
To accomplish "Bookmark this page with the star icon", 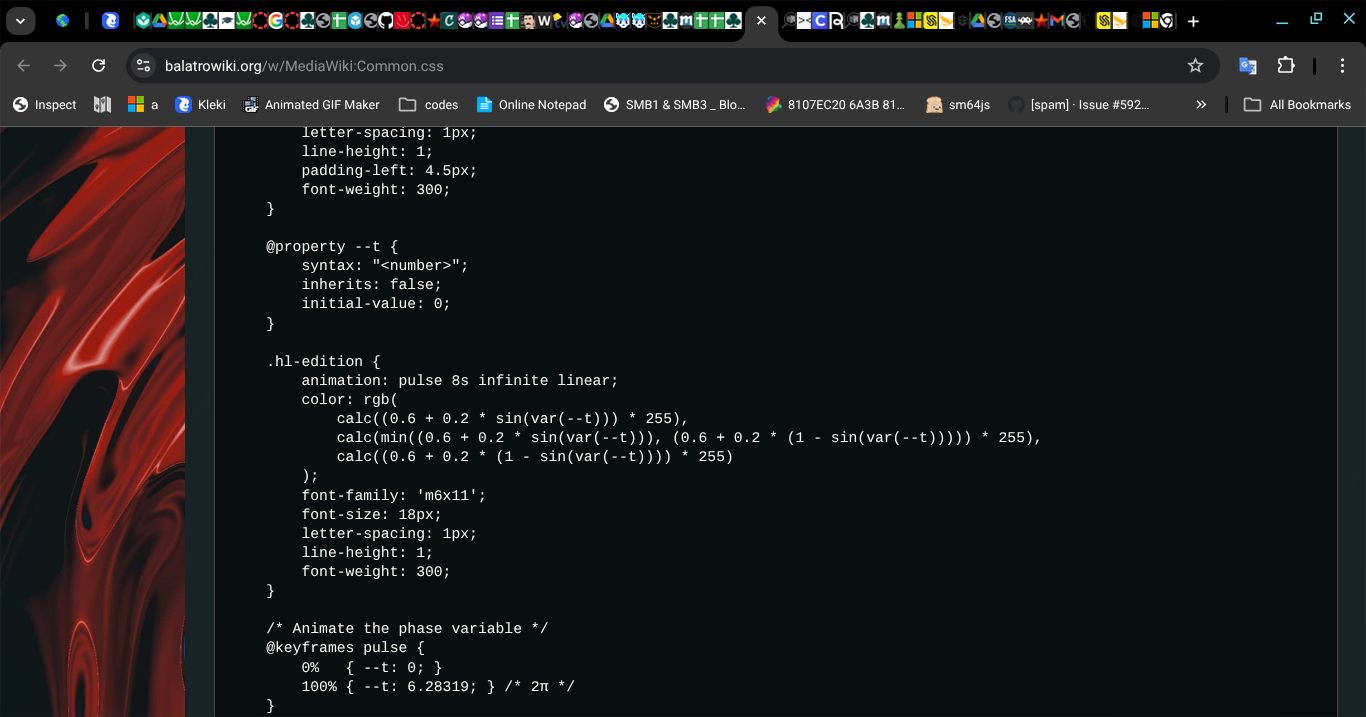I will coord(1195,66).
